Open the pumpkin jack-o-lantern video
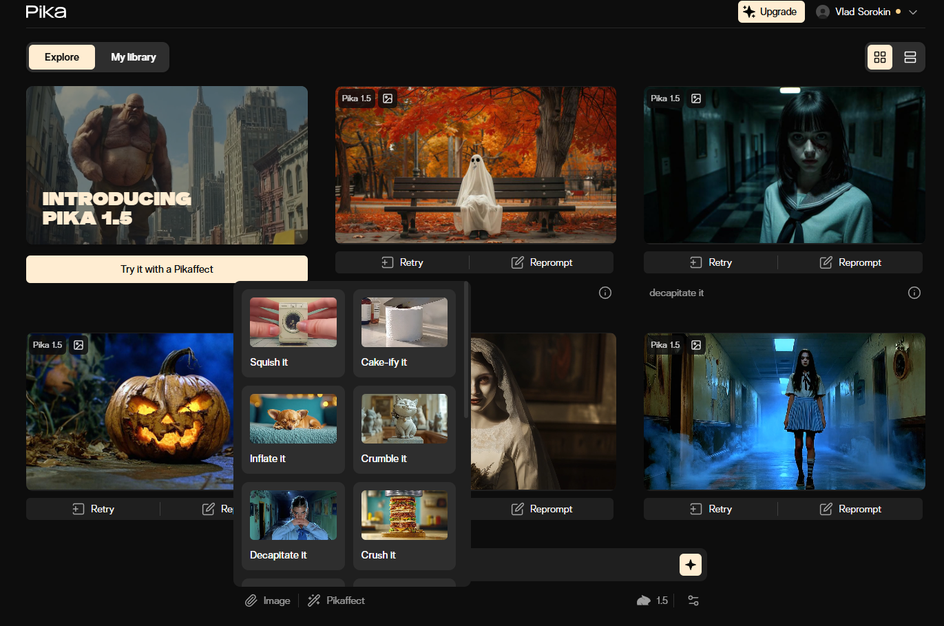The height and width of the screenshot is (626, 944). tap(129, 411)
